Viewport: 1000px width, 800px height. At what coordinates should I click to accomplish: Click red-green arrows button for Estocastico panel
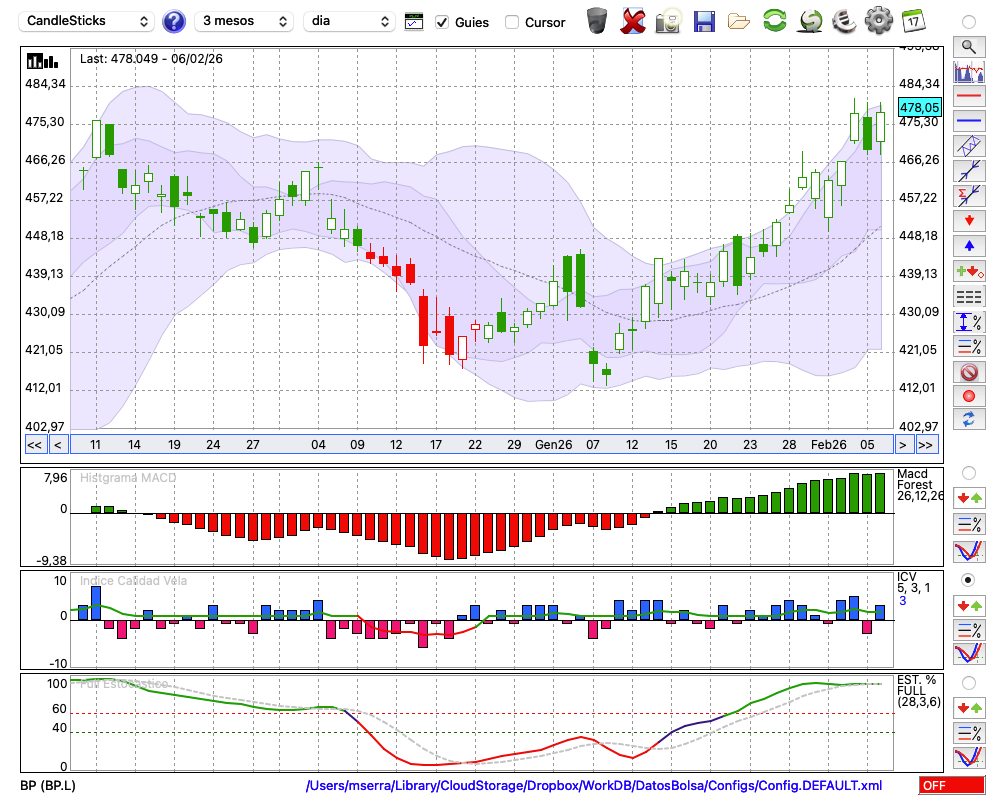coord(969,707)
